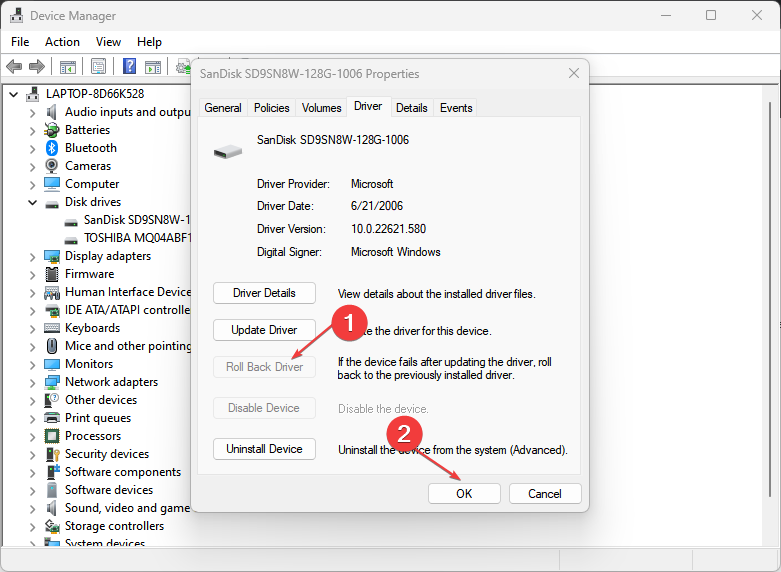Click the Microsoft Windows digital signer value

pyautogui.click(x=395, y=252)
